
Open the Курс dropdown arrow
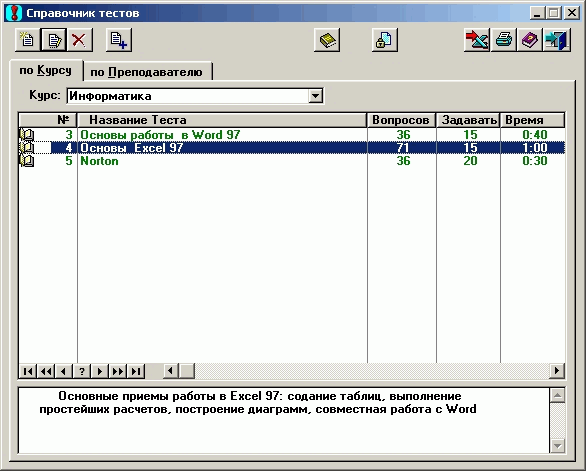tap(315, 96)
